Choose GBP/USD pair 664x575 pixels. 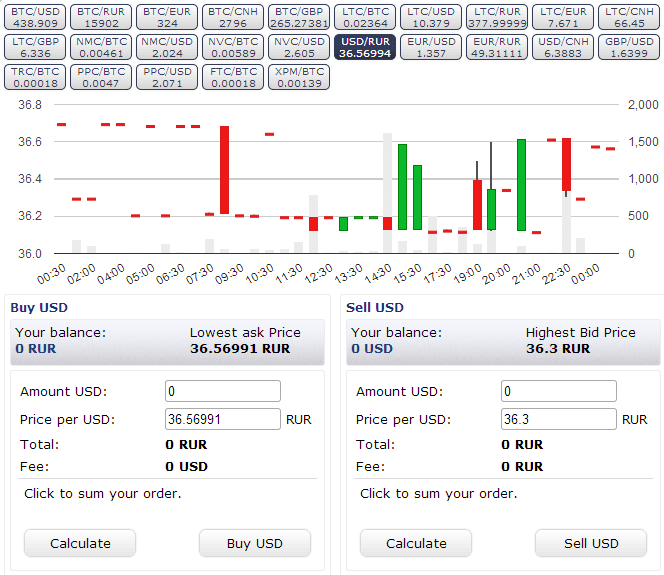click(x=629, y=47)
